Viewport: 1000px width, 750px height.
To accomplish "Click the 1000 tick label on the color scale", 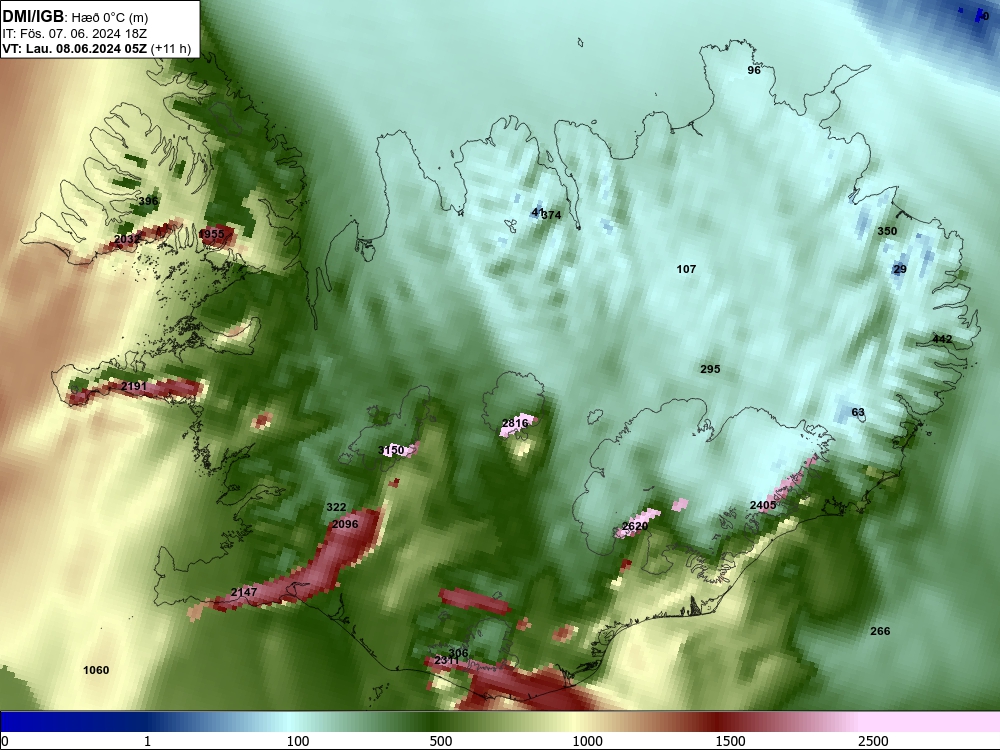I will 587,741.
